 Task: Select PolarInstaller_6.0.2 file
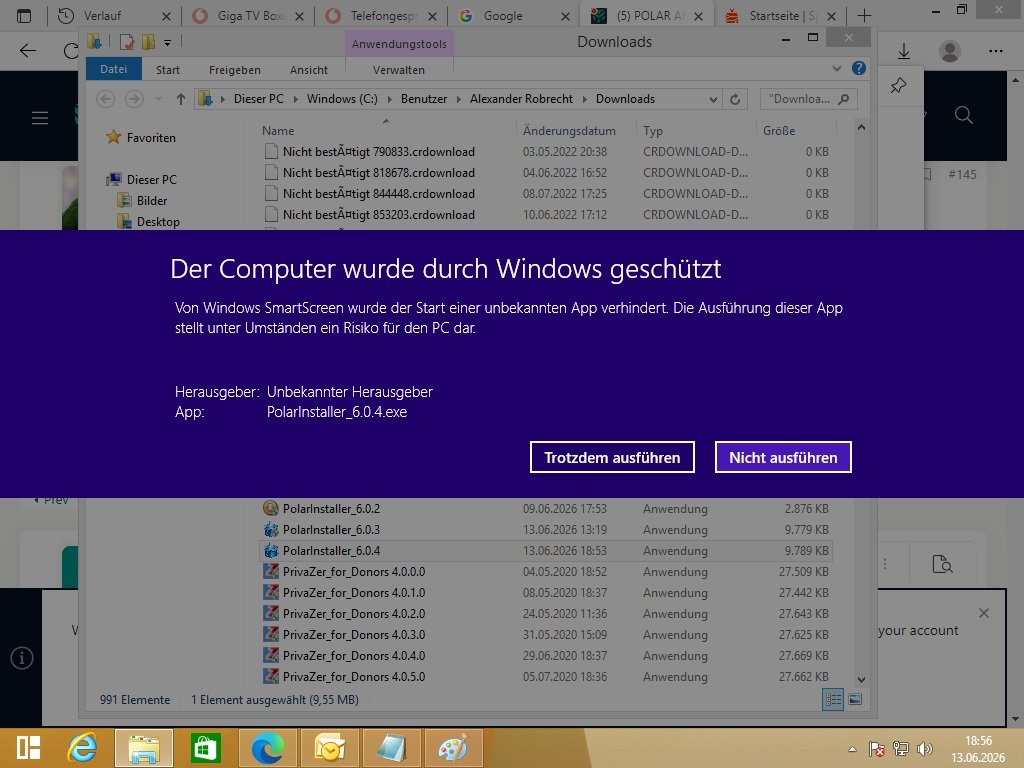[x=331, y=509]
